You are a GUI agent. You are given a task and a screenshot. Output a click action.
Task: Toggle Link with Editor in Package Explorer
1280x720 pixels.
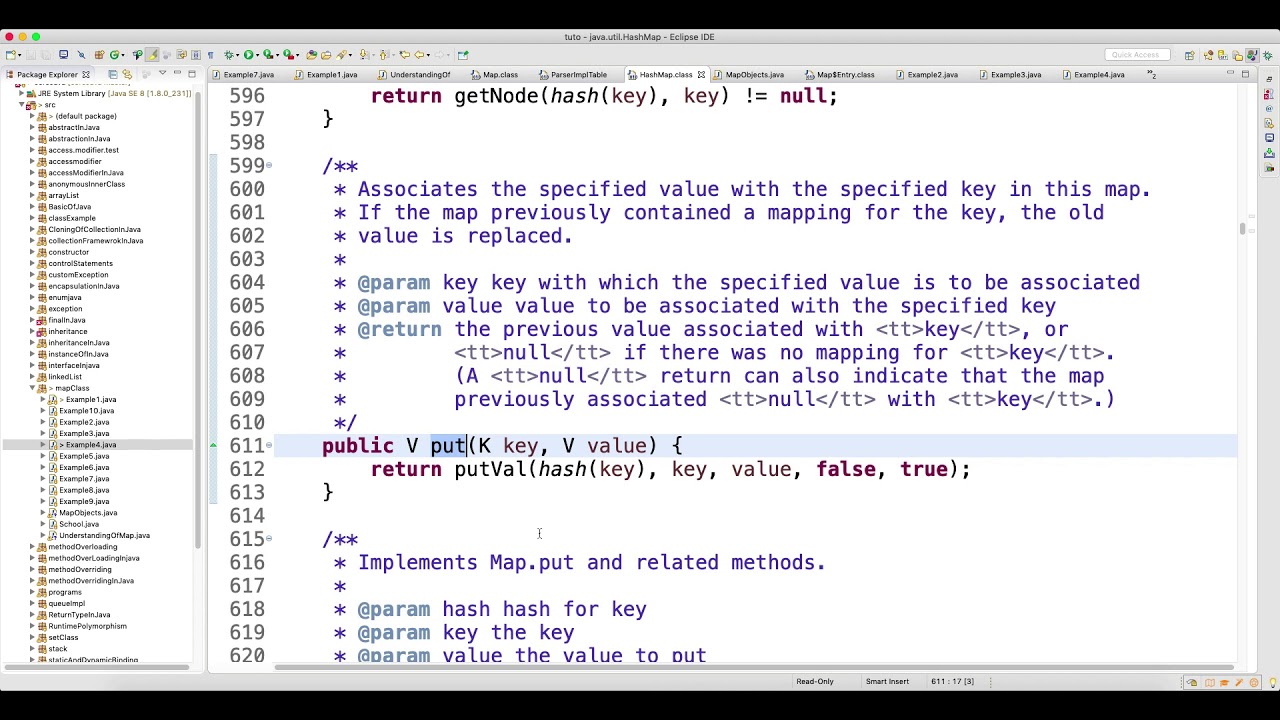click(127, 74)
